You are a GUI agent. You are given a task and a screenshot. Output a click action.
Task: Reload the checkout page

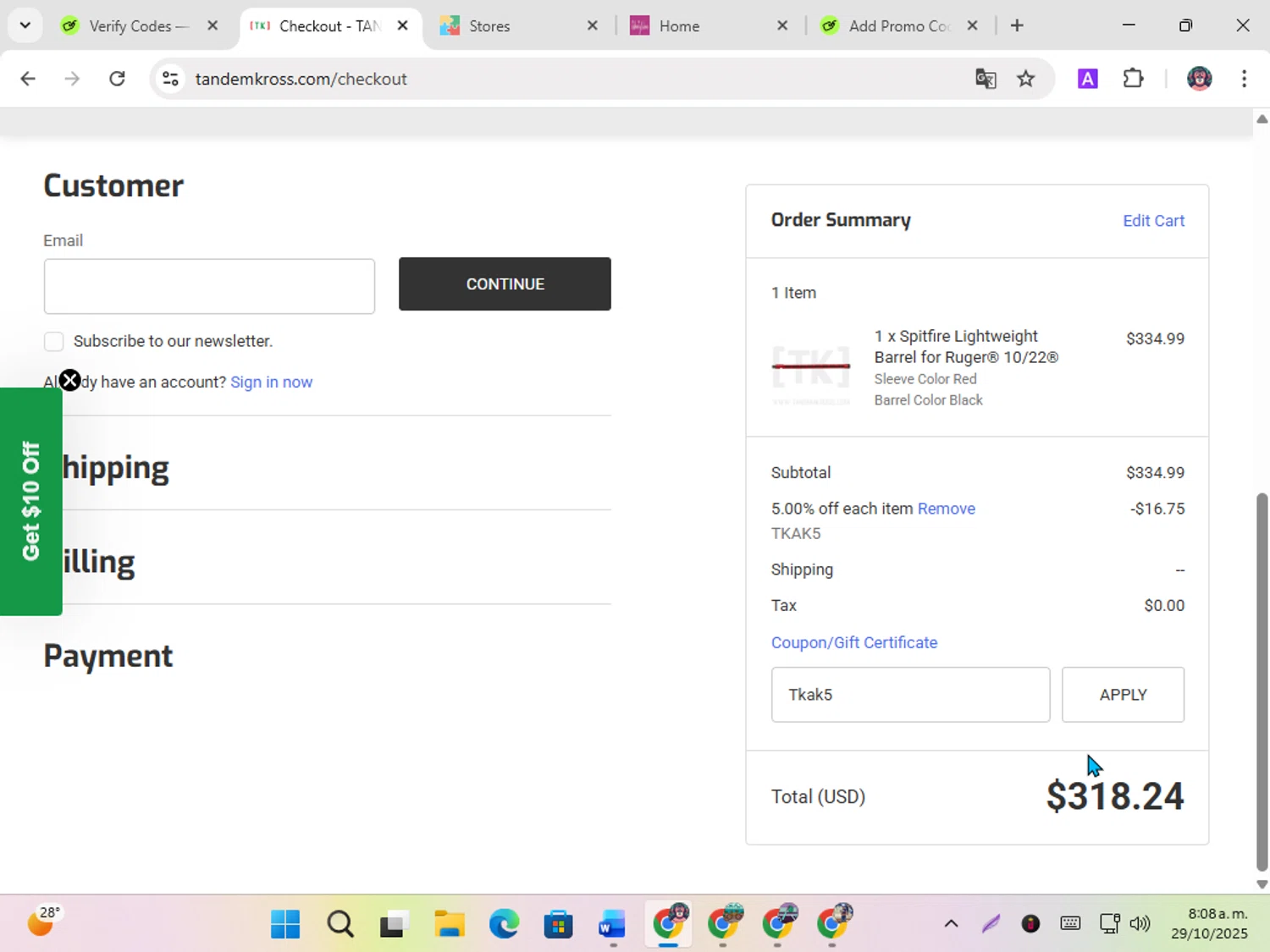click(117, 79)
